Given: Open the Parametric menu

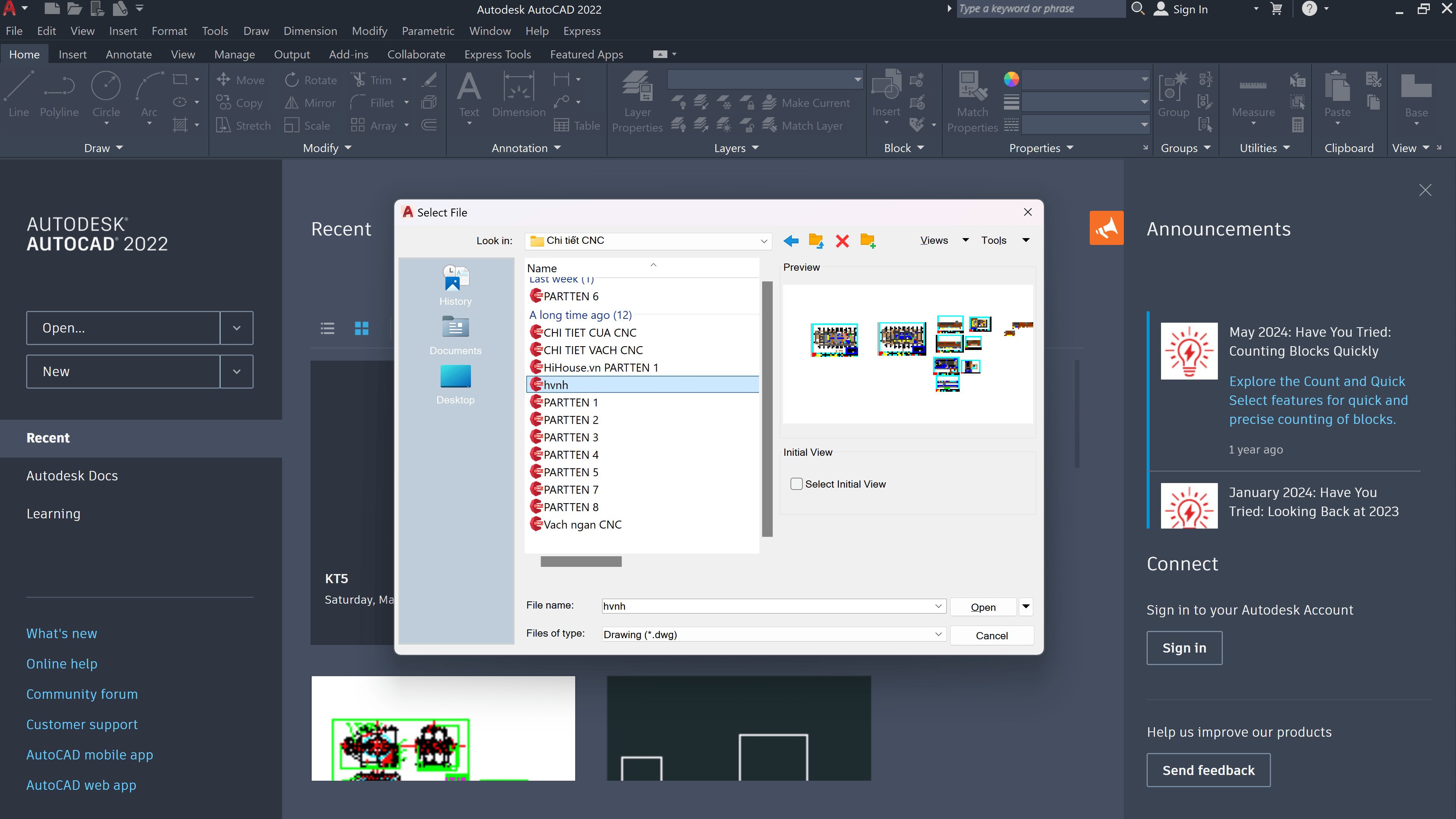Looking at the screenshot, I should click(x=428, y=31).
